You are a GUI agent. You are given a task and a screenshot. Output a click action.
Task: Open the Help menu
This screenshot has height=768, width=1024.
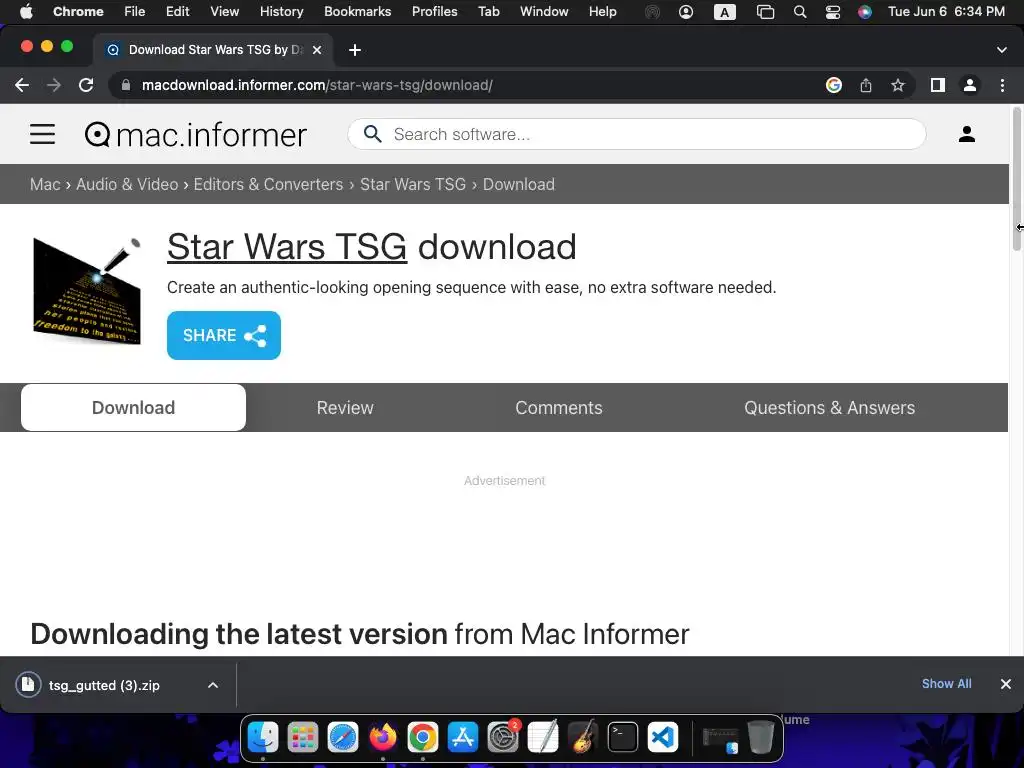tap(602, 11)
